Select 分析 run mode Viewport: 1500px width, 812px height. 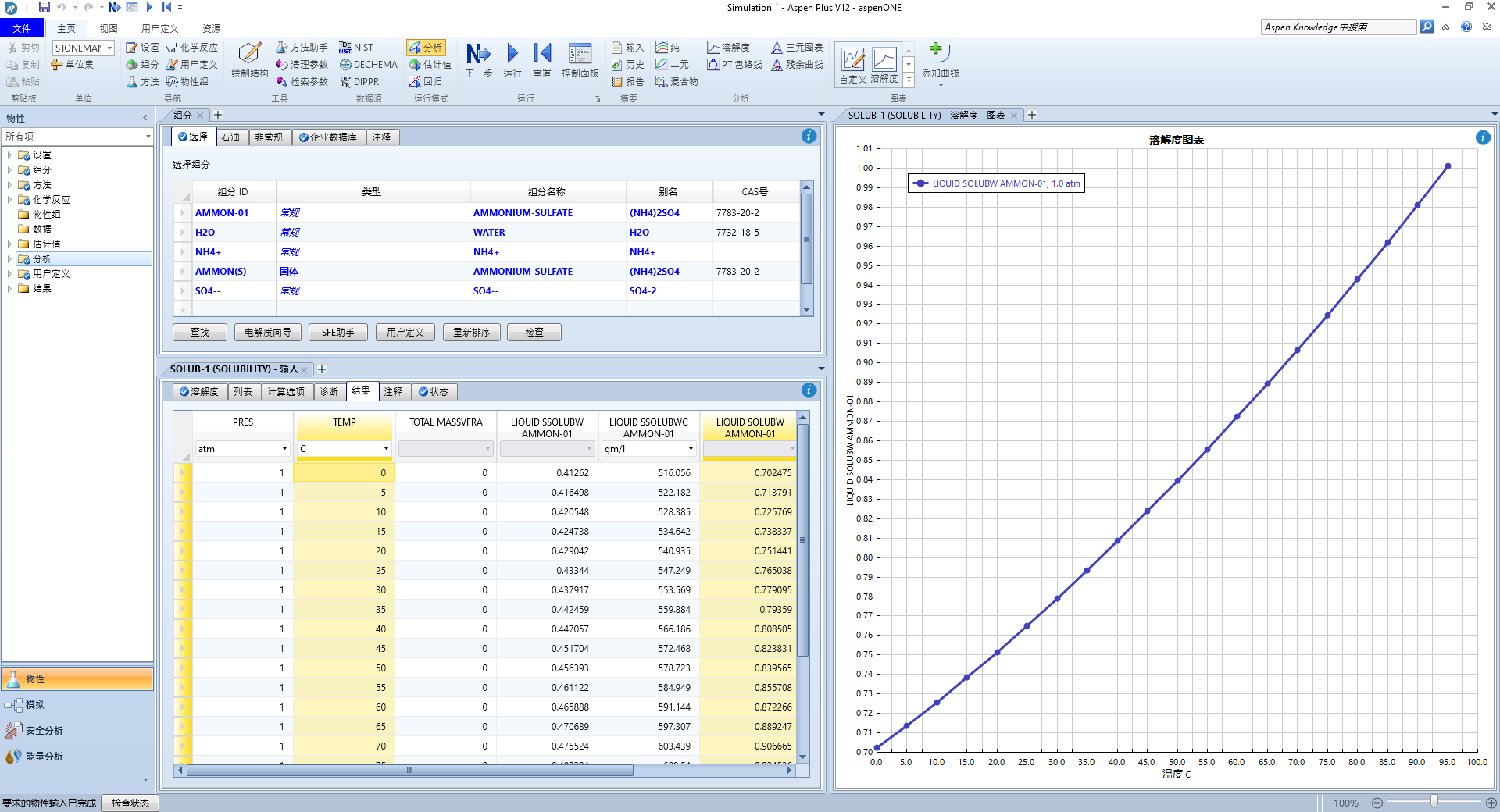(x=425, y=48)
